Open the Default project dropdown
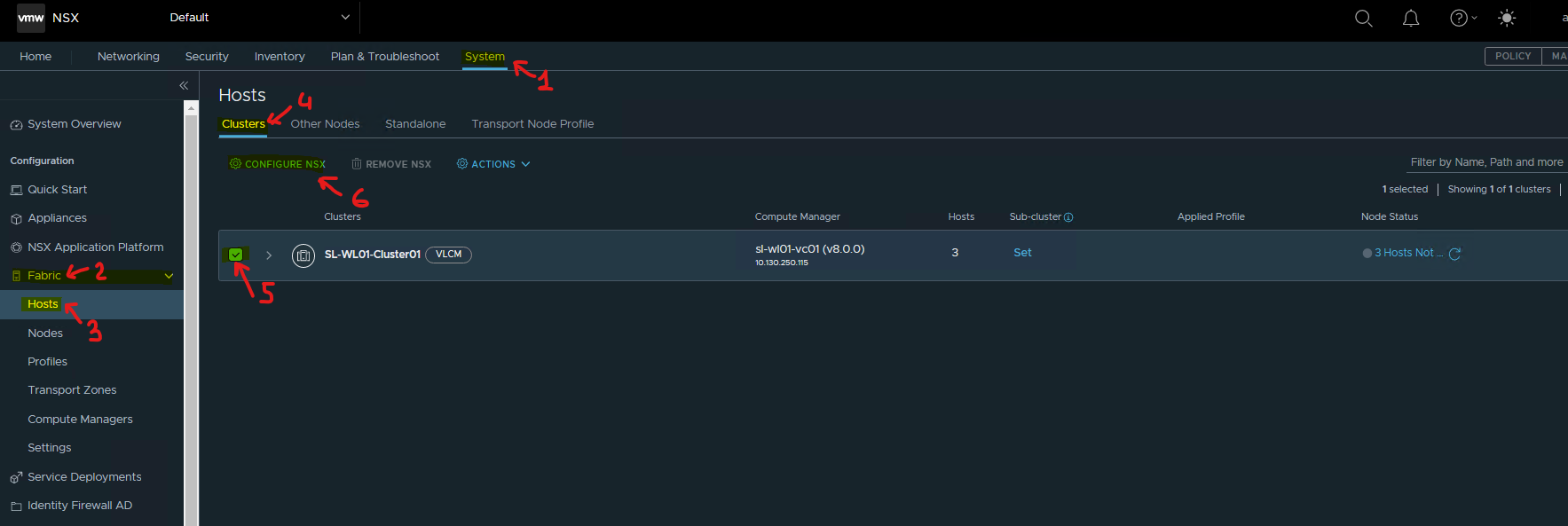The image size is (1568, 526). (x=260, y=18)
